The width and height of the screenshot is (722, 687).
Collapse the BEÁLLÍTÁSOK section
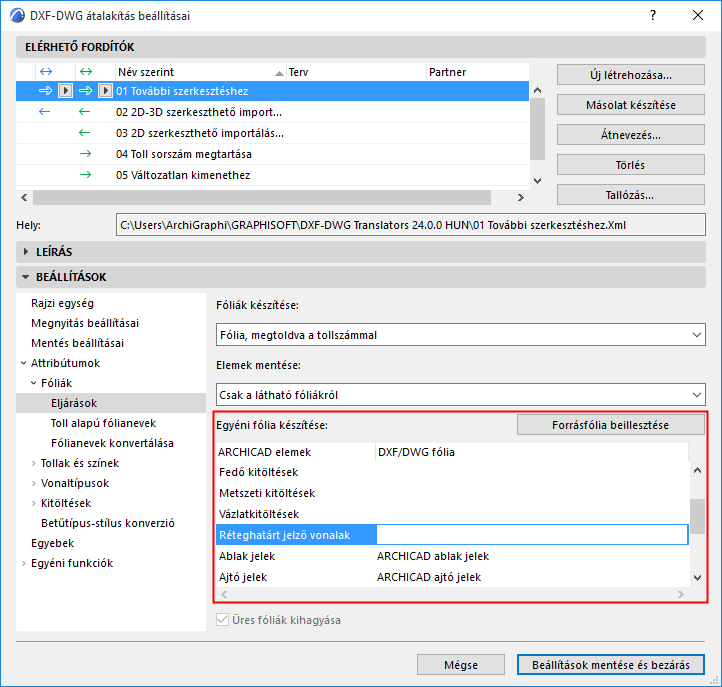click(x=26, y=277)
